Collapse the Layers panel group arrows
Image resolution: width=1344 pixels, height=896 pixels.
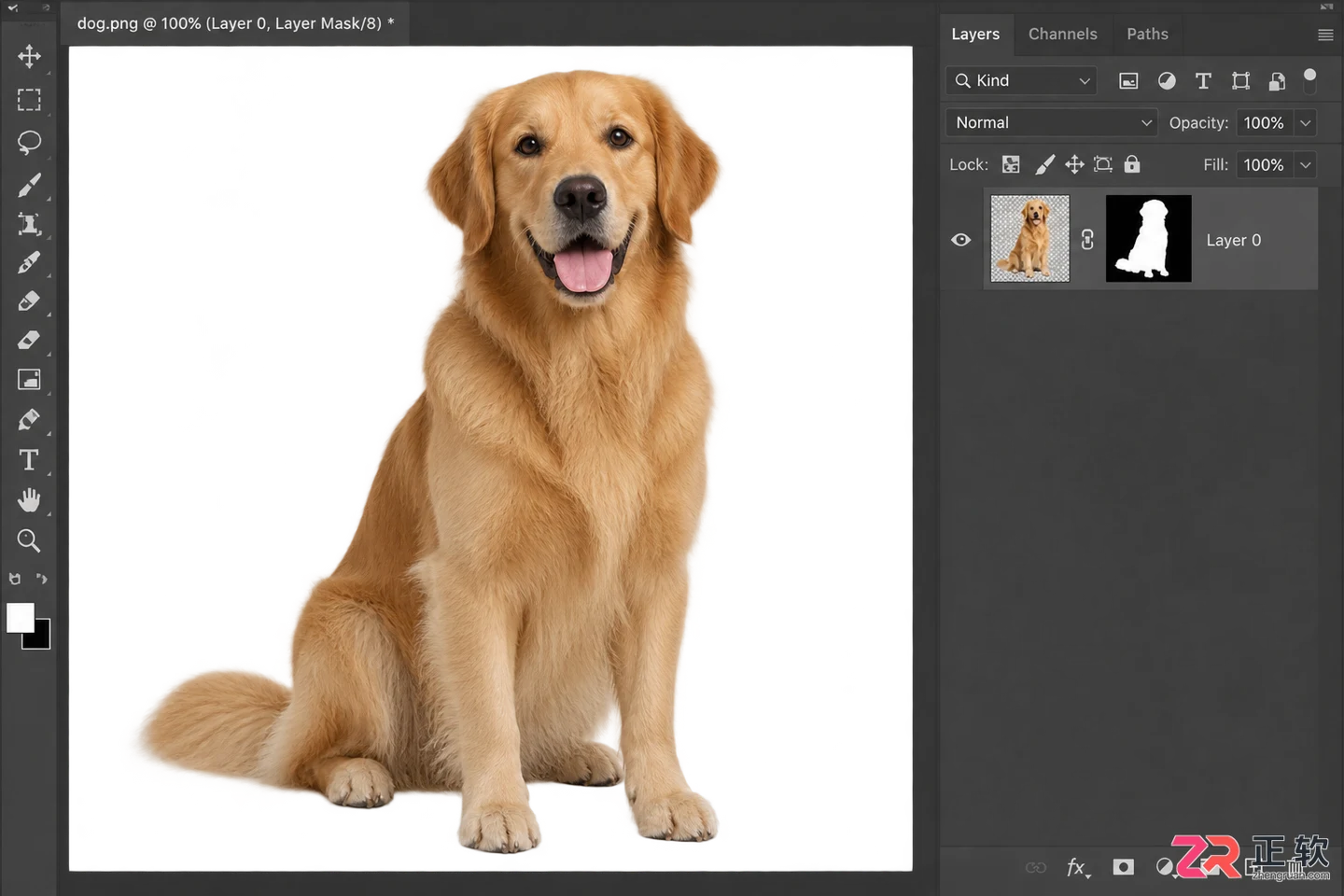[1326, 7]
